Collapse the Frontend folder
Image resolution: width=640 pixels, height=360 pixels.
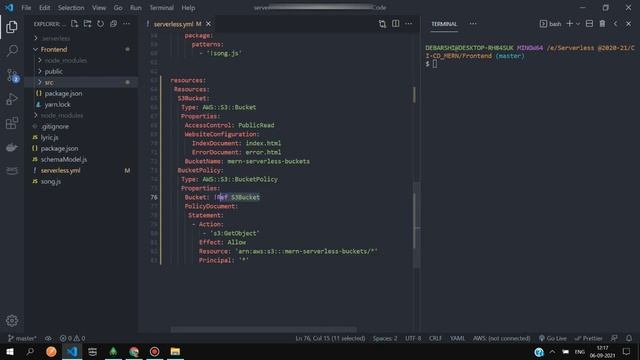click(81, 49)
